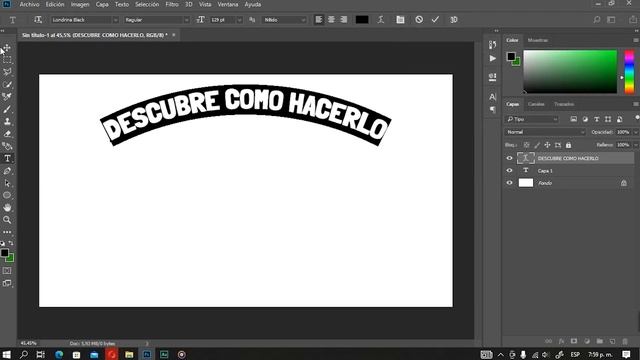Open Windows Start menu
Screen dimensions: 640x360
(x=7, y=354)
